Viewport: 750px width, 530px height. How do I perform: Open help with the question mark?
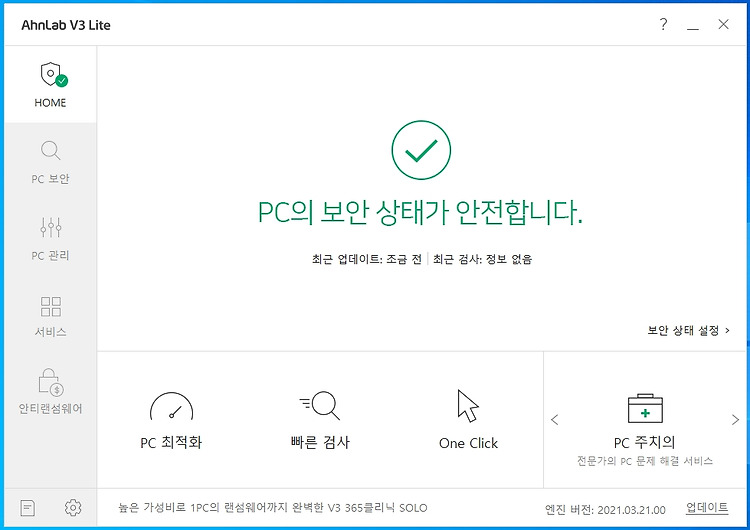(x=663, y=24)
